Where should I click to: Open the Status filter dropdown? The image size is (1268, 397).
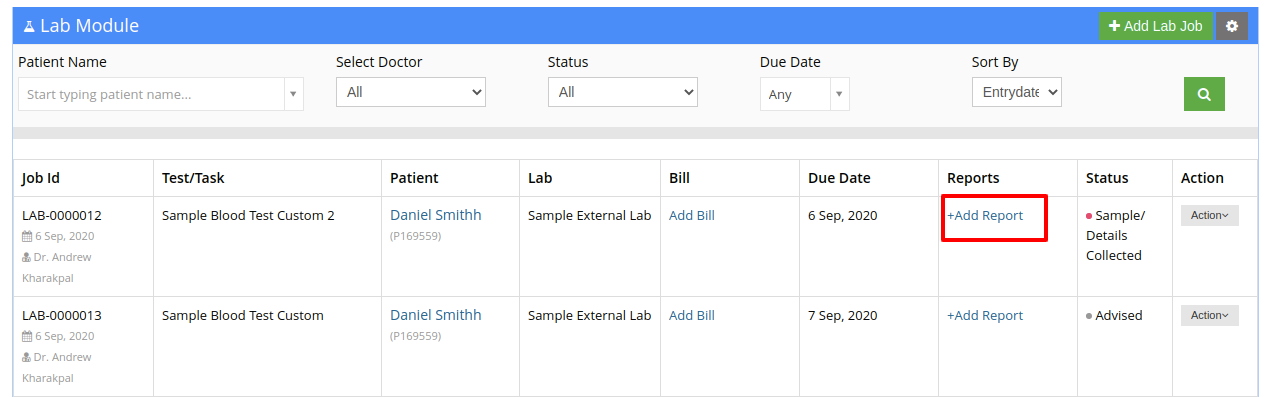(x=623, y=92)
